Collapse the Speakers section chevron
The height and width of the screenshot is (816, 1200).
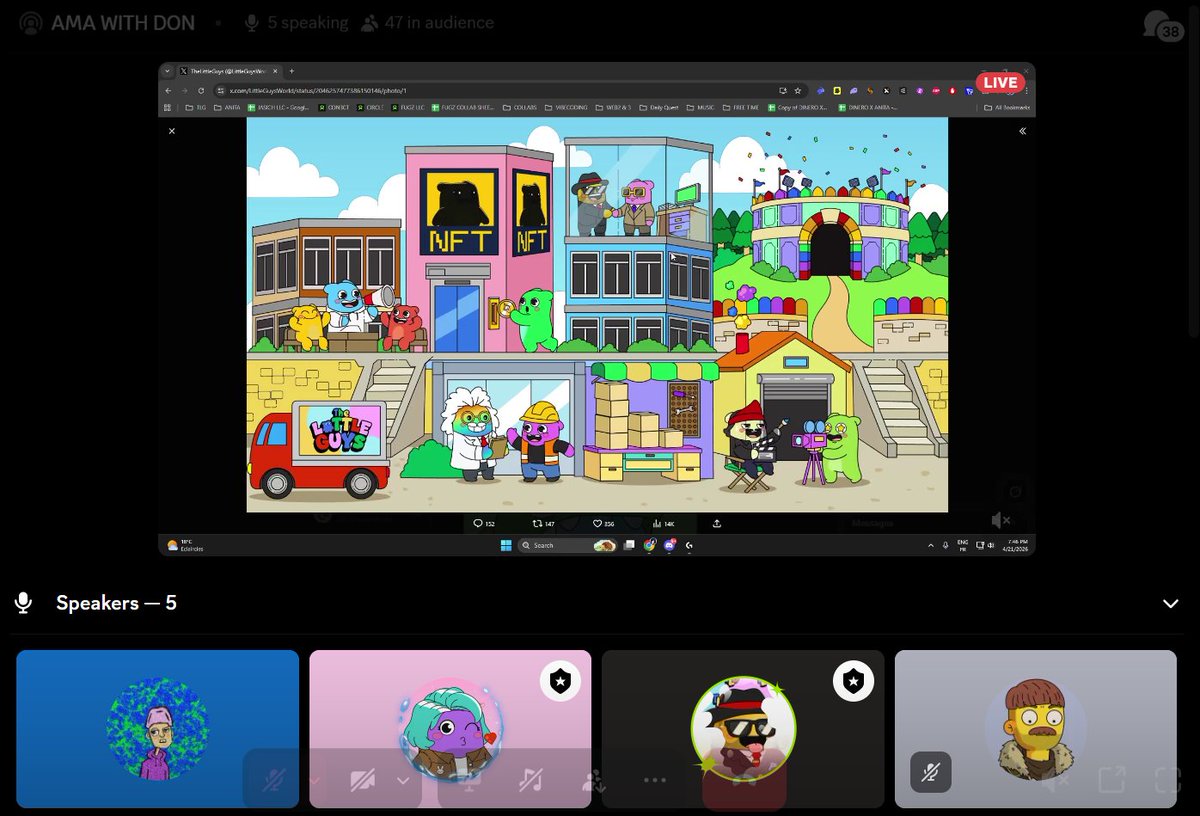pyautogui.click(x=1170, y=603)
